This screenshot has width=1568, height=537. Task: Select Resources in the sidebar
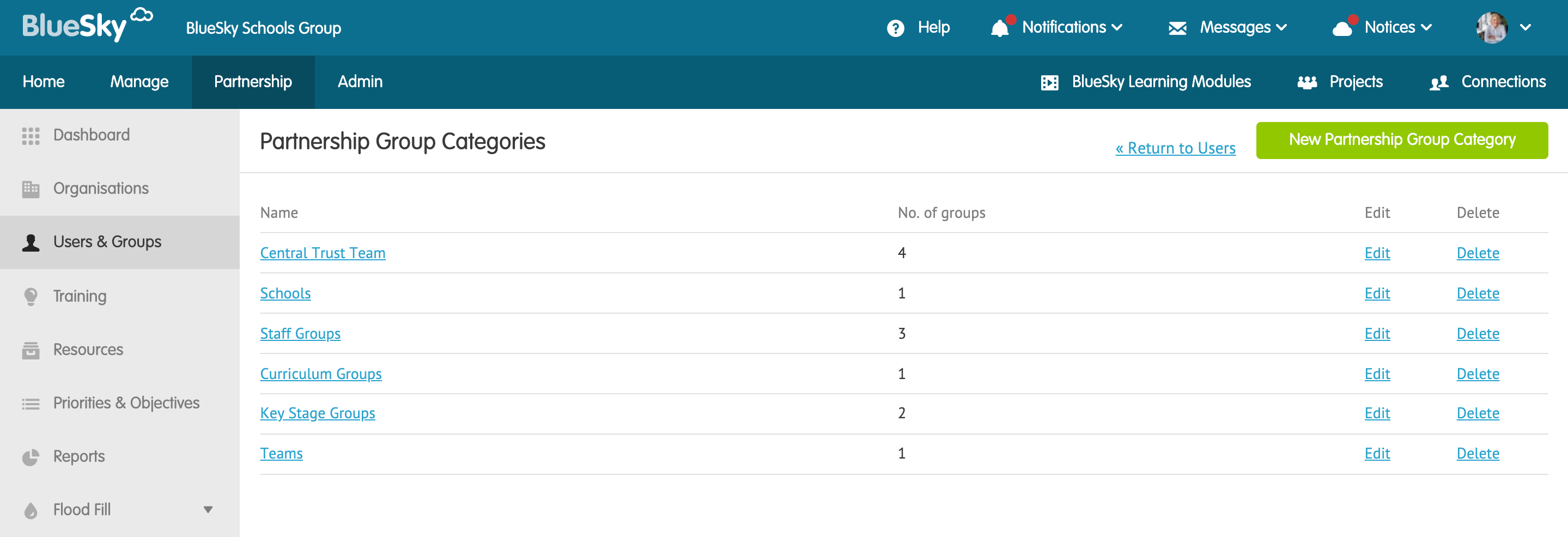tap(120, 349)
